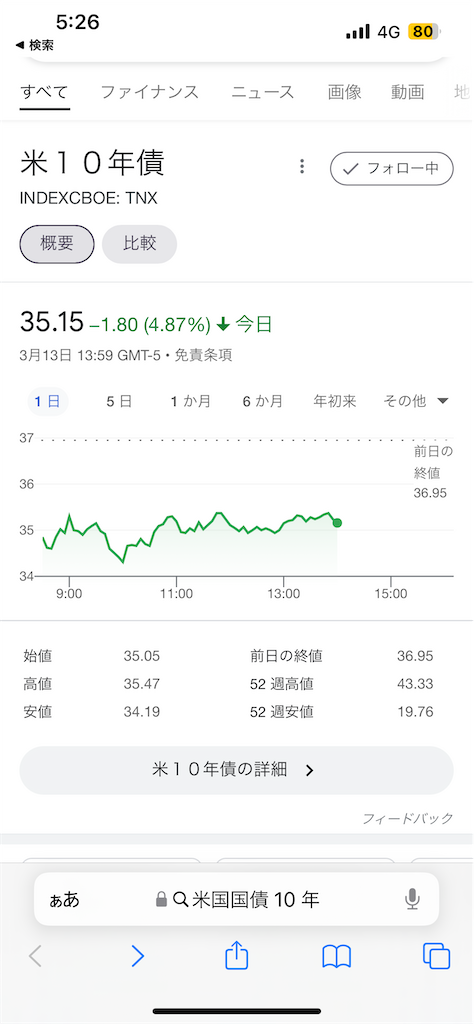474x1024 pixels.
Task: Open the three-dot options menu beside 米10年債
Action: point(302,167)
